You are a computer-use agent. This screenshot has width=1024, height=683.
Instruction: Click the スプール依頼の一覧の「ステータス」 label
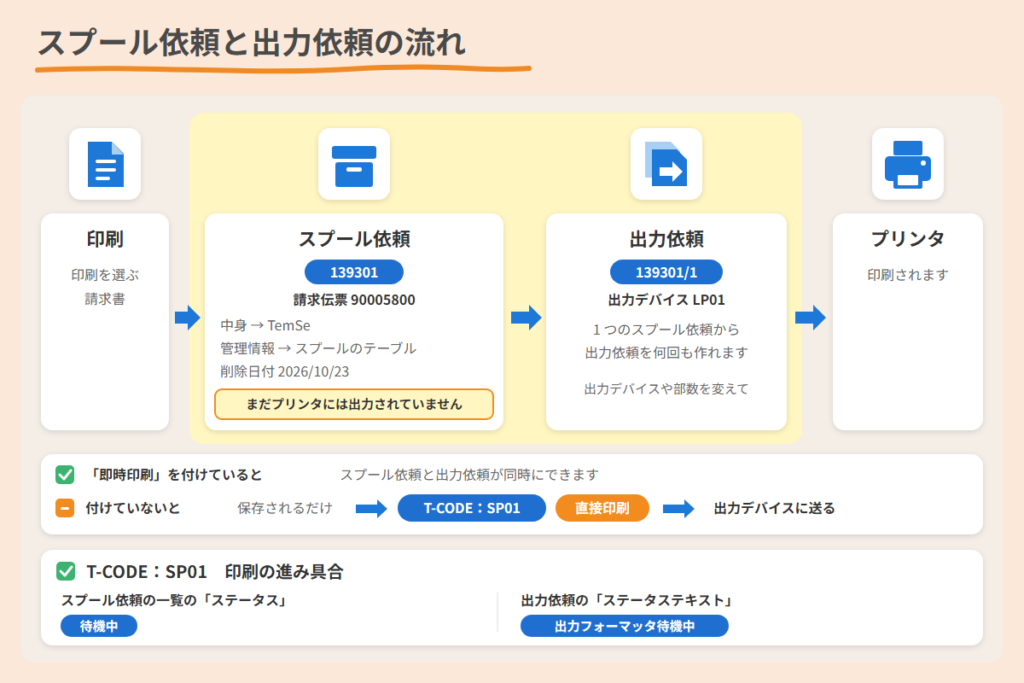click(174, 600)
